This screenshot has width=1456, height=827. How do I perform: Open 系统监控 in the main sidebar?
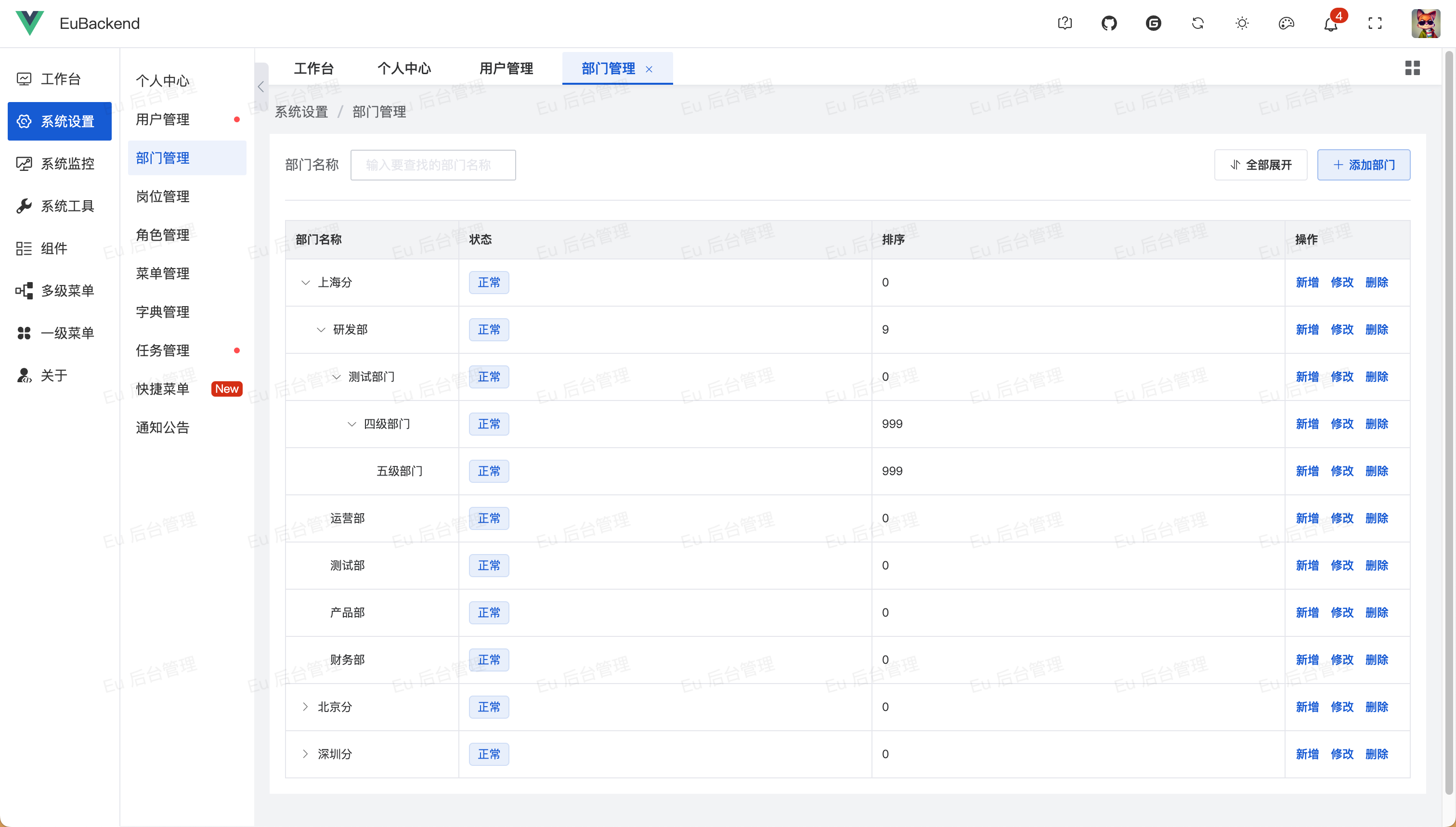[60, 164]
